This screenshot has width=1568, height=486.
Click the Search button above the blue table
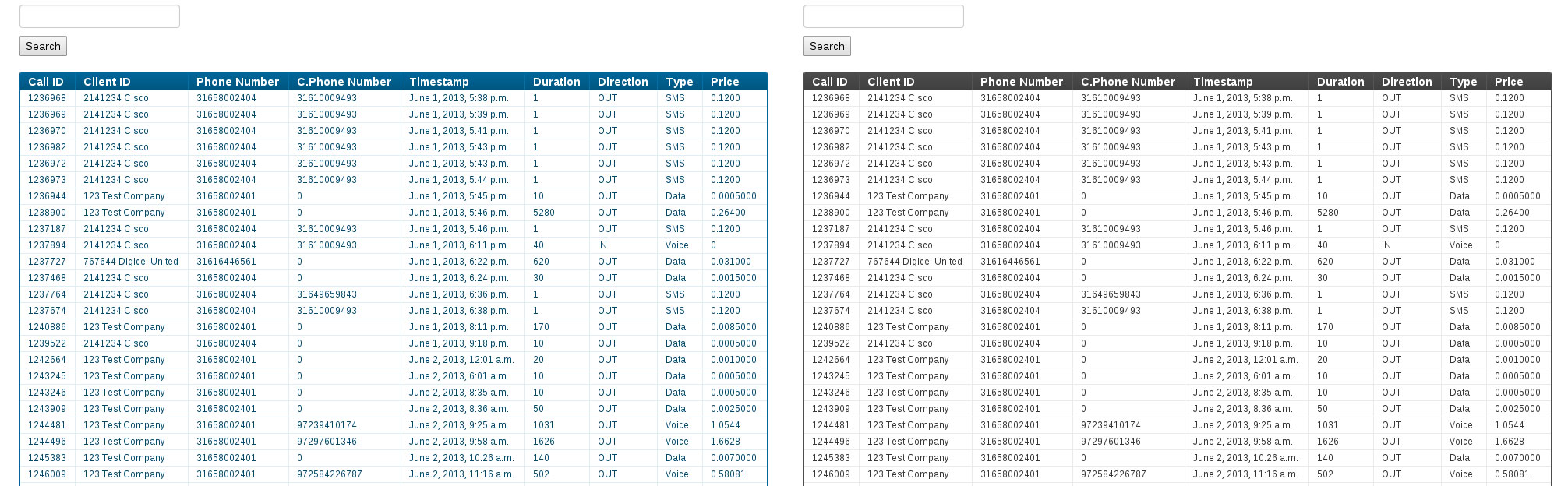click(x=43, y=46)
